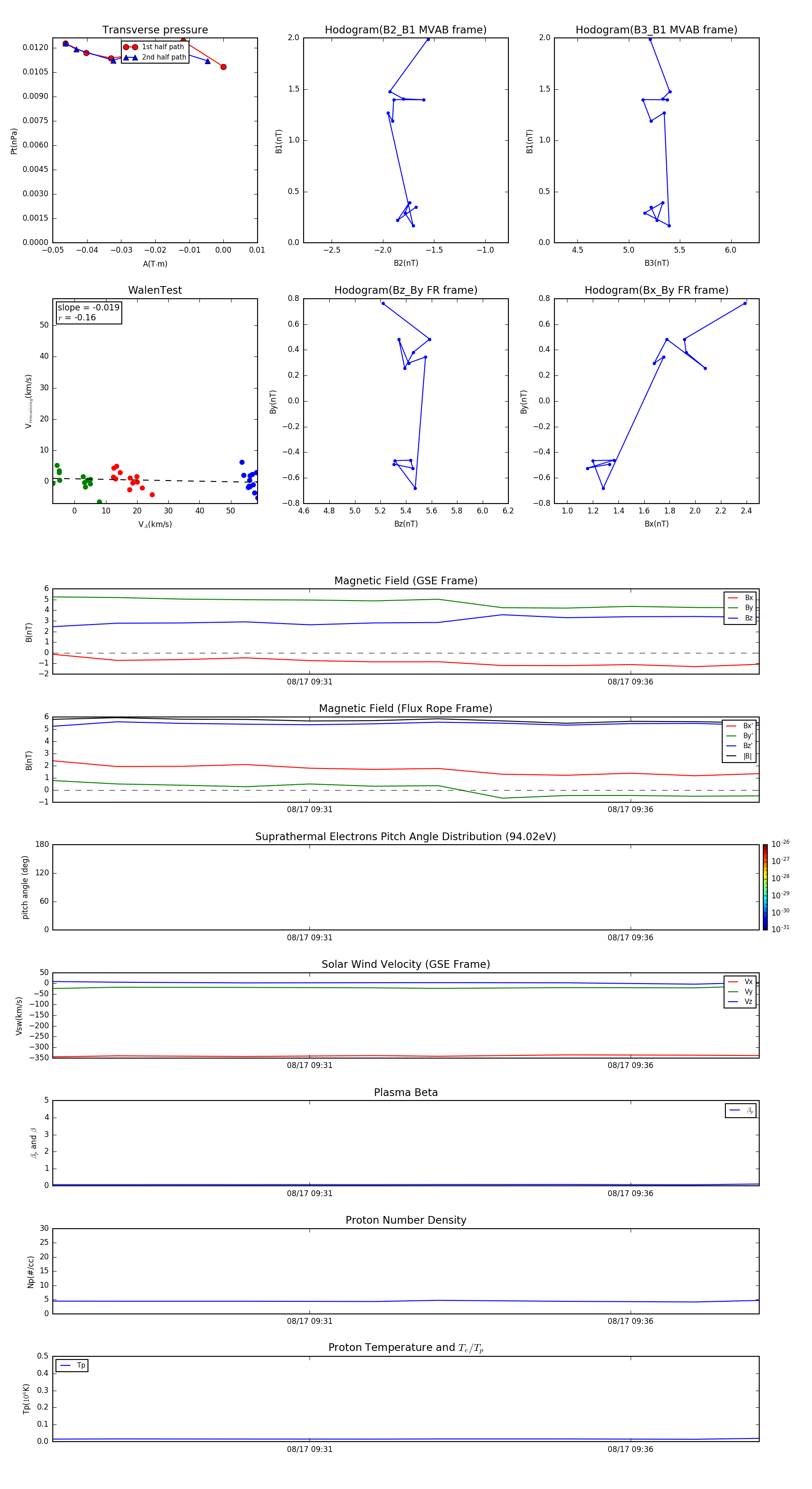Image resolution: width=812 pixels, height=1489 pixels.
Task: Click the Vx legend entry in velocity plot
Action: (x=740, y=981)
